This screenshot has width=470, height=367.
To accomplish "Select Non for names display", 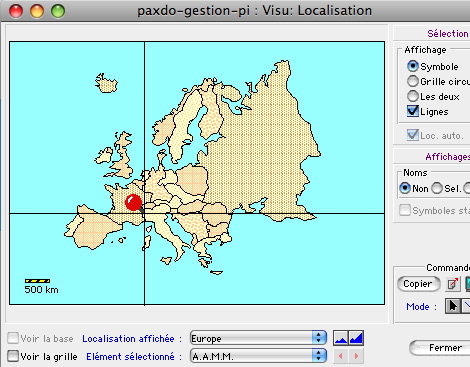I will [405, 188].
